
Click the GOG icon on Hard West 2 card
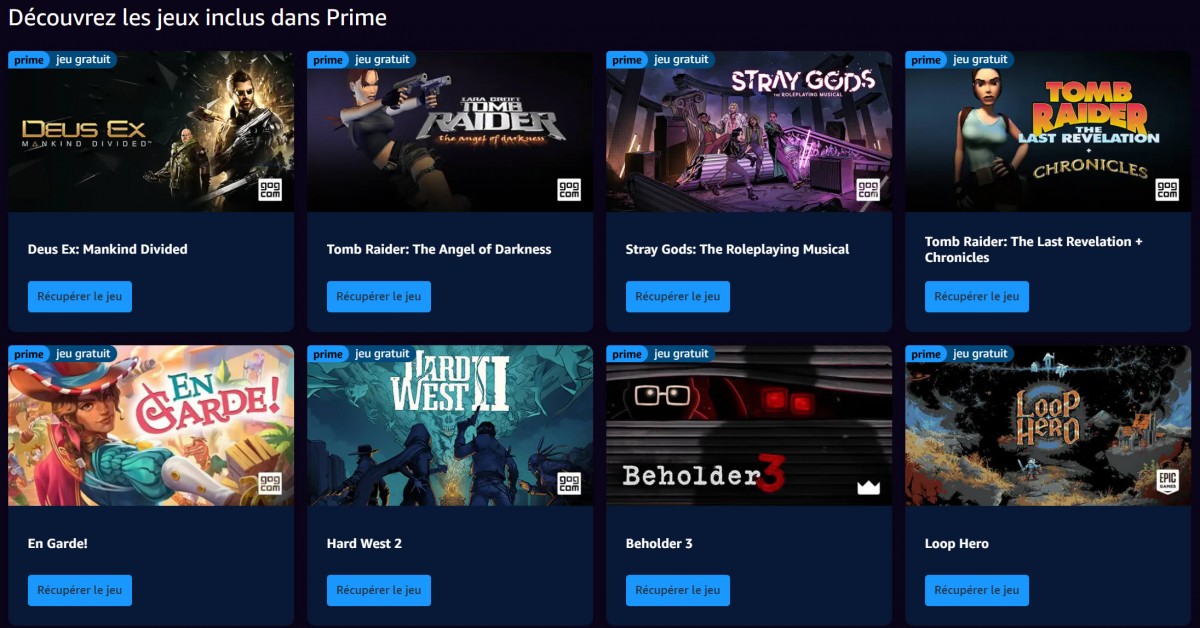pyautogui.click(x=569, y=483)
